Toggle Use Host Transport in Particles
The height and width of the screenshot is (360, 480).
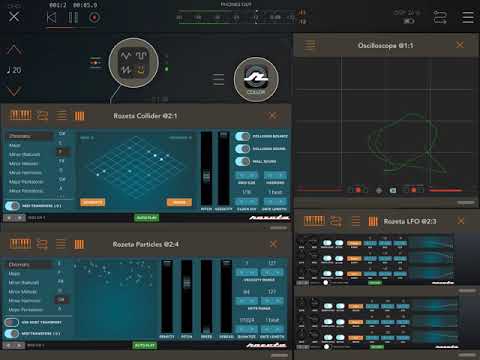point(12,322)
